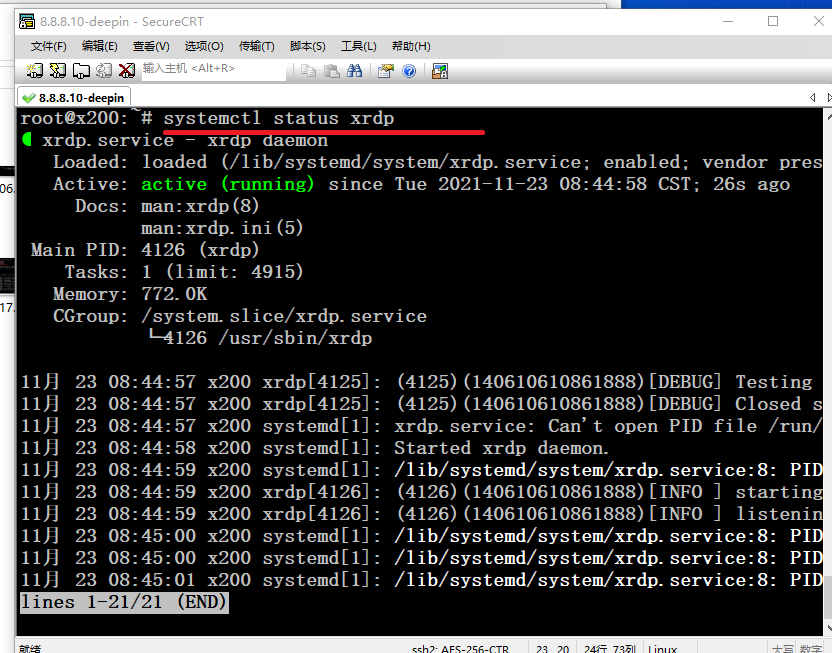Click the Find binoculars icon
The width and height of the screenshot is (832, 653).
click(x=354, y=71)
